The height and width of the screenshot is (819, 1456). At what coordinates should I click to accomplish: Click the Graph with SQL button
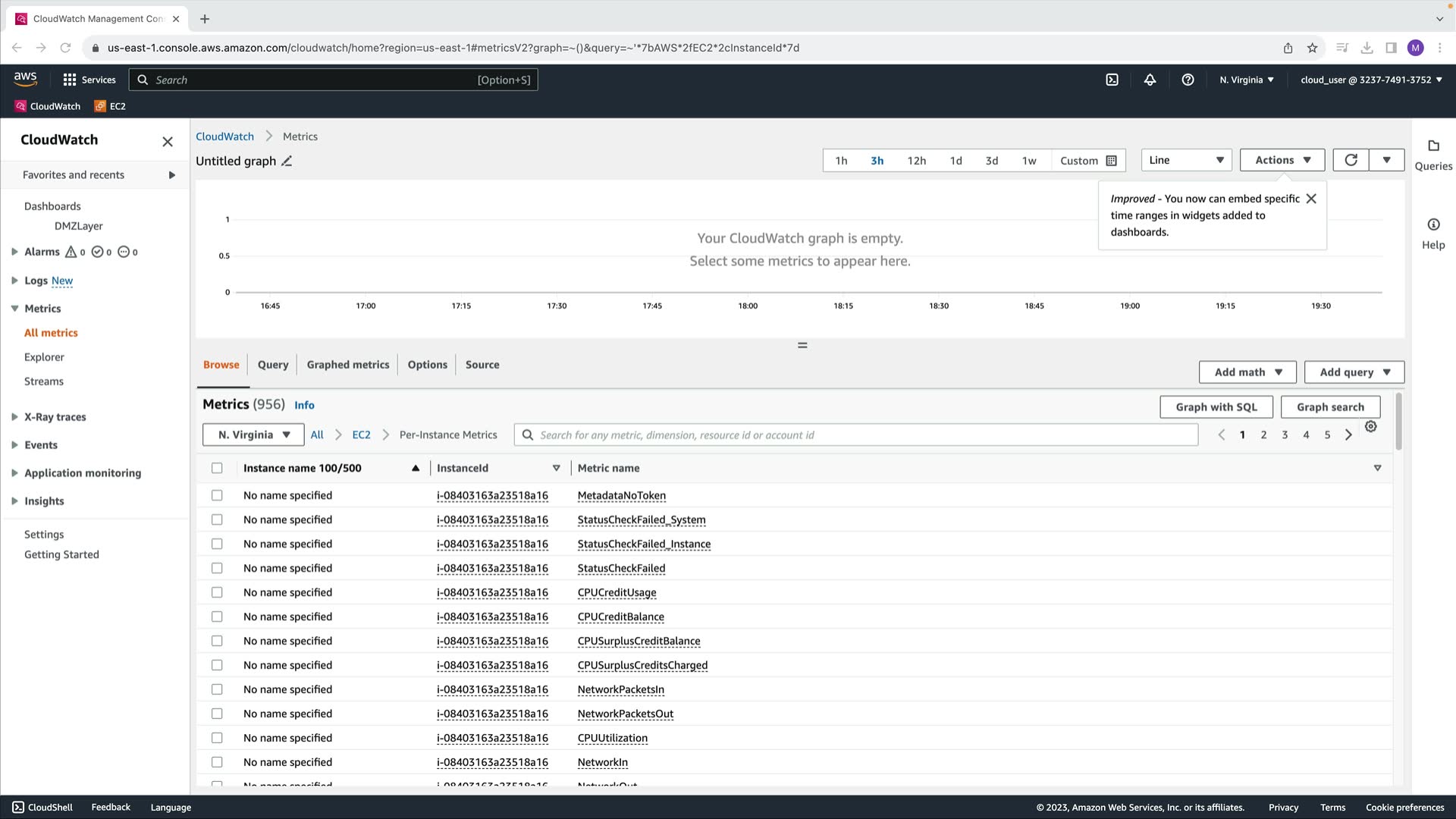pos(1216,407)
